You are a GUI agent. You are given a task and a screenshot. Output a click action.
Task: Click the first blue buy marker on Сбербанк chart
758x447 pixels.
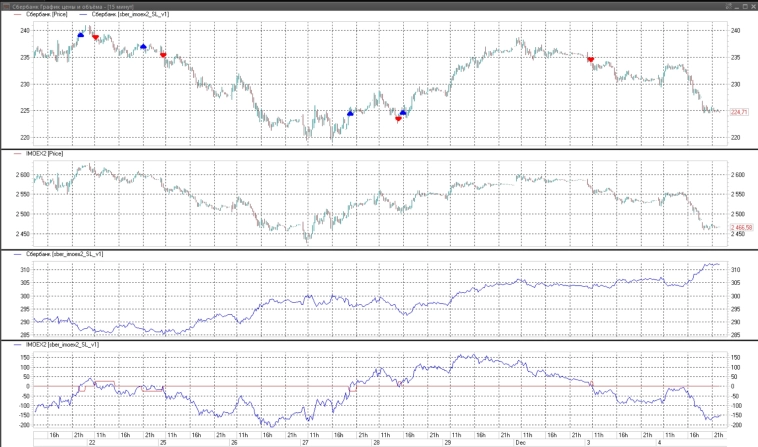(81, 34)
